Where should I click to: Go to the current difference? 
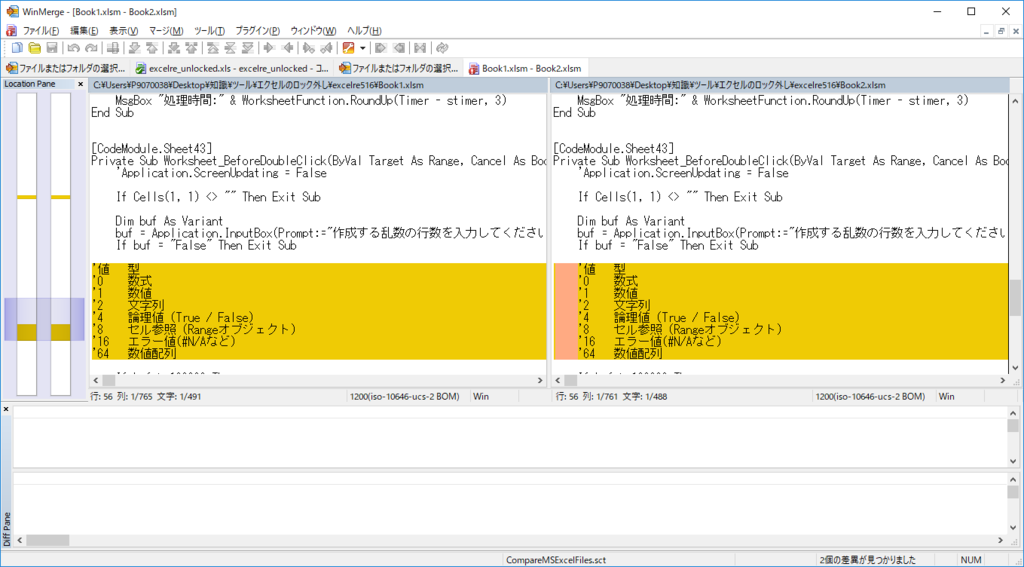click(x=231, y=48)
